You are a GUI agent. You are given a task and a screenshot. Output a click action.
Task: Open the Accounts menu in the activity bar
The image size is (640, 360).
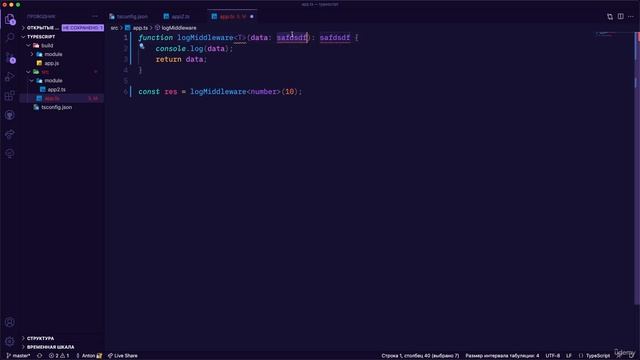coord(10,322)
